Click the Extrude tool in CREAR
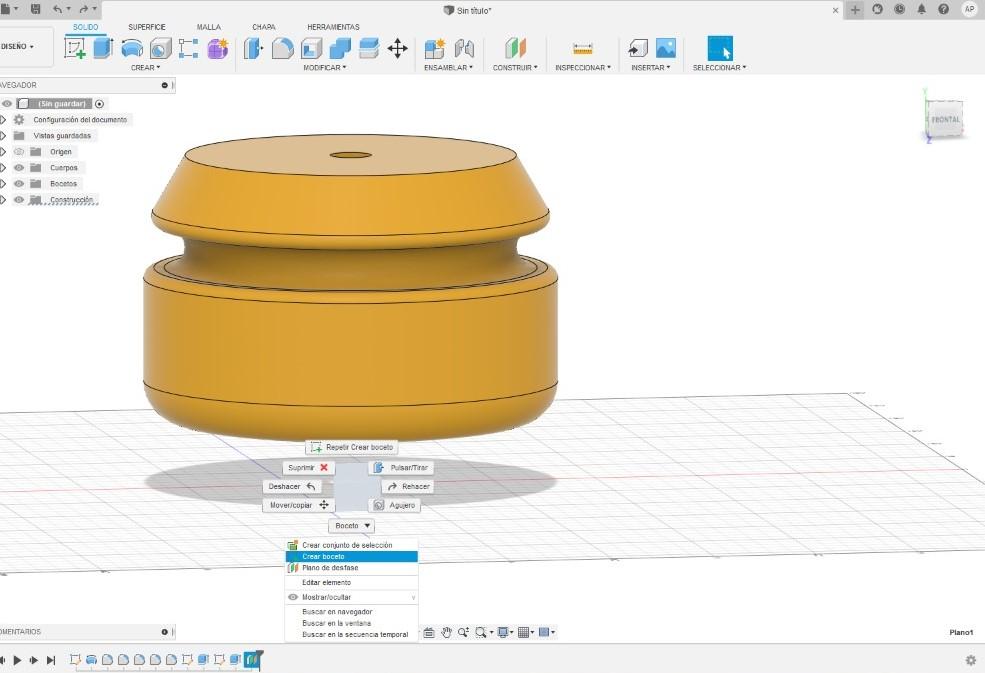This screenshot has height=673, width=985. (x=104, y=48)
